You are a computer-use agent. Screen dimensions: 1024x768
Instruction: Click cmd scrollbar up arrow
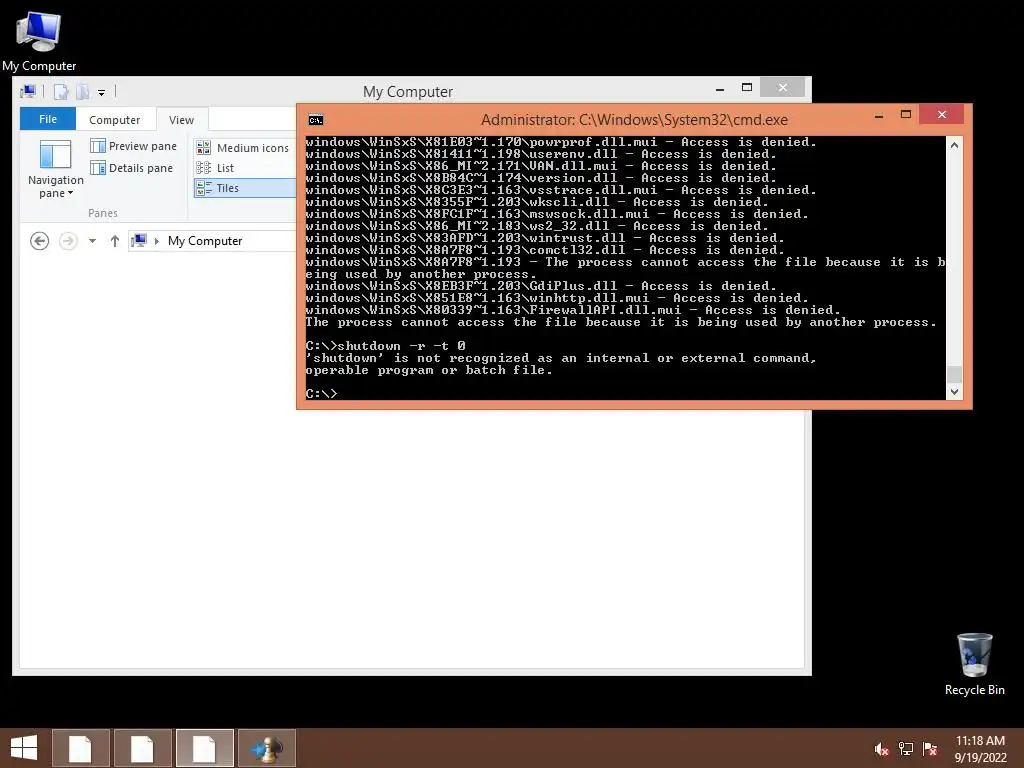coord(954,145)
